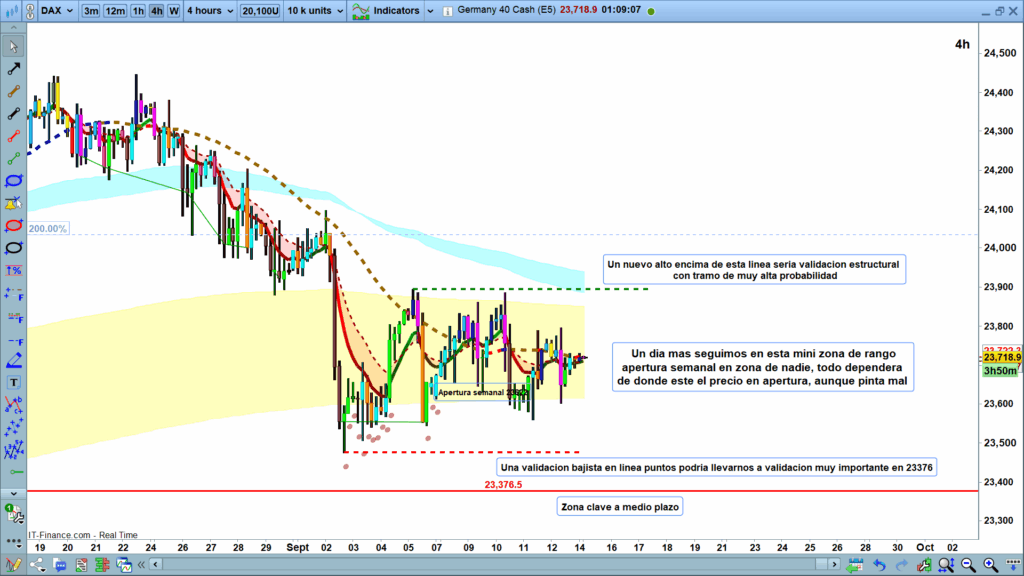Toggle the 3m timeframe button
The width and height of the screenshot is (1024, 576).
91,11
